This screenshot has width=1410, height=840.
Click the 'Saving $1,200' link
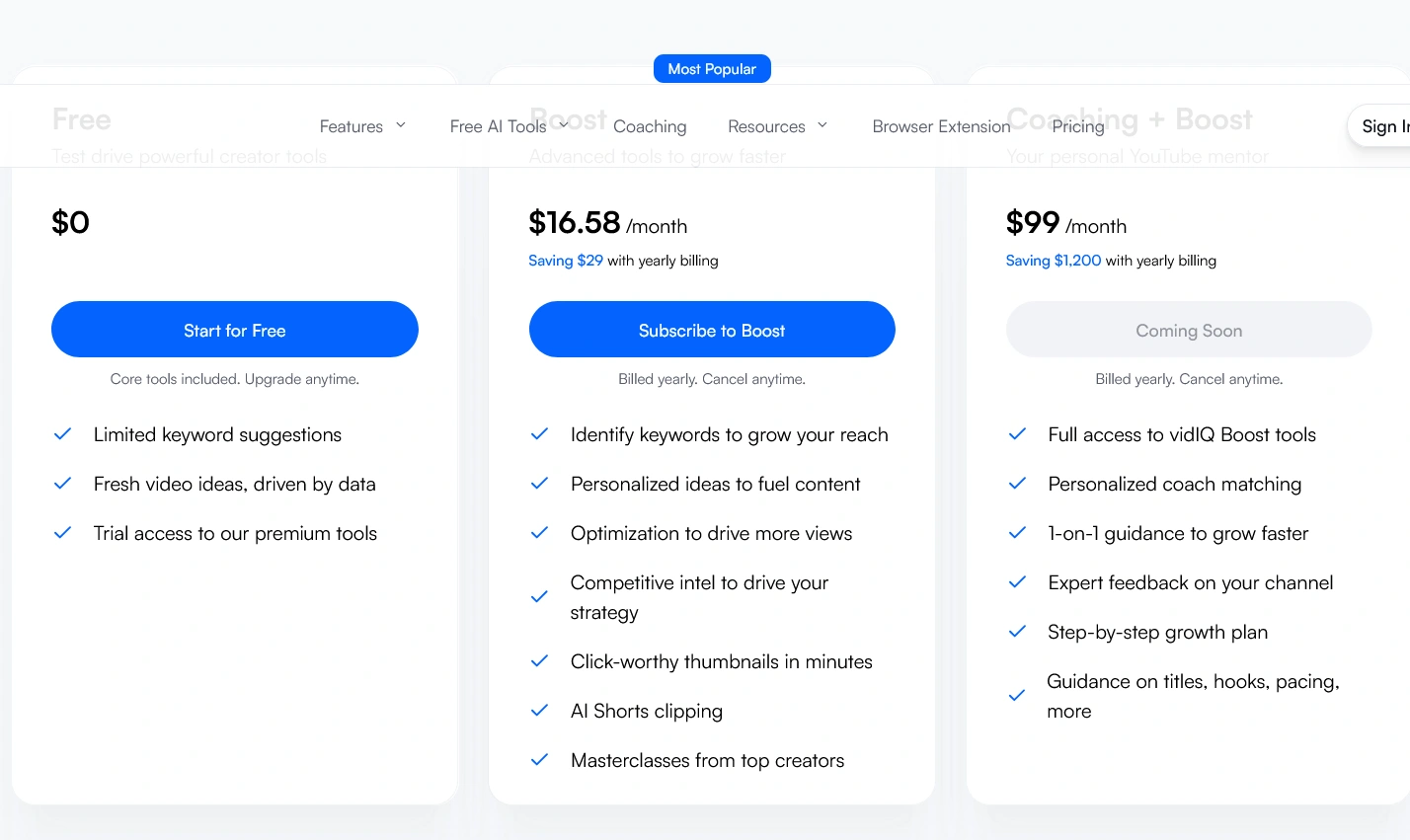point(1054,261)
